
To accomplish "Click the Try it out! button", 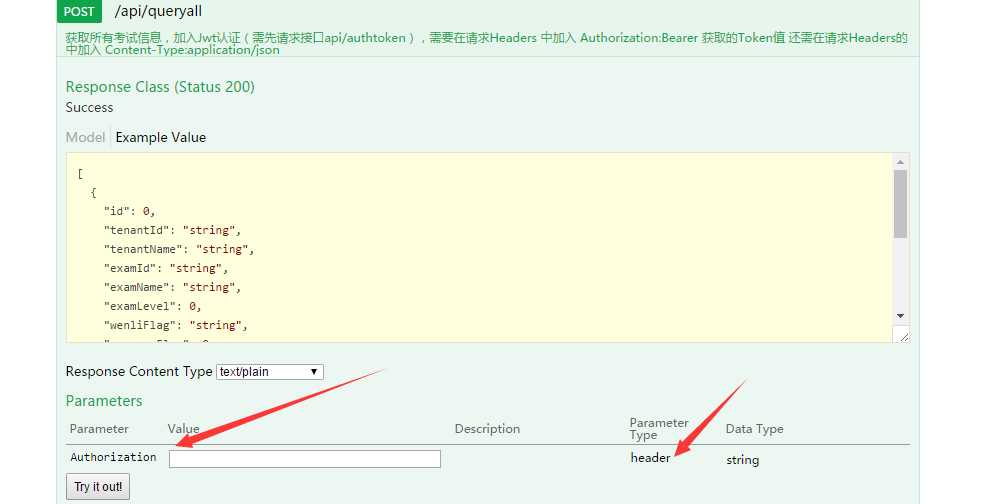I will (98, 486).
